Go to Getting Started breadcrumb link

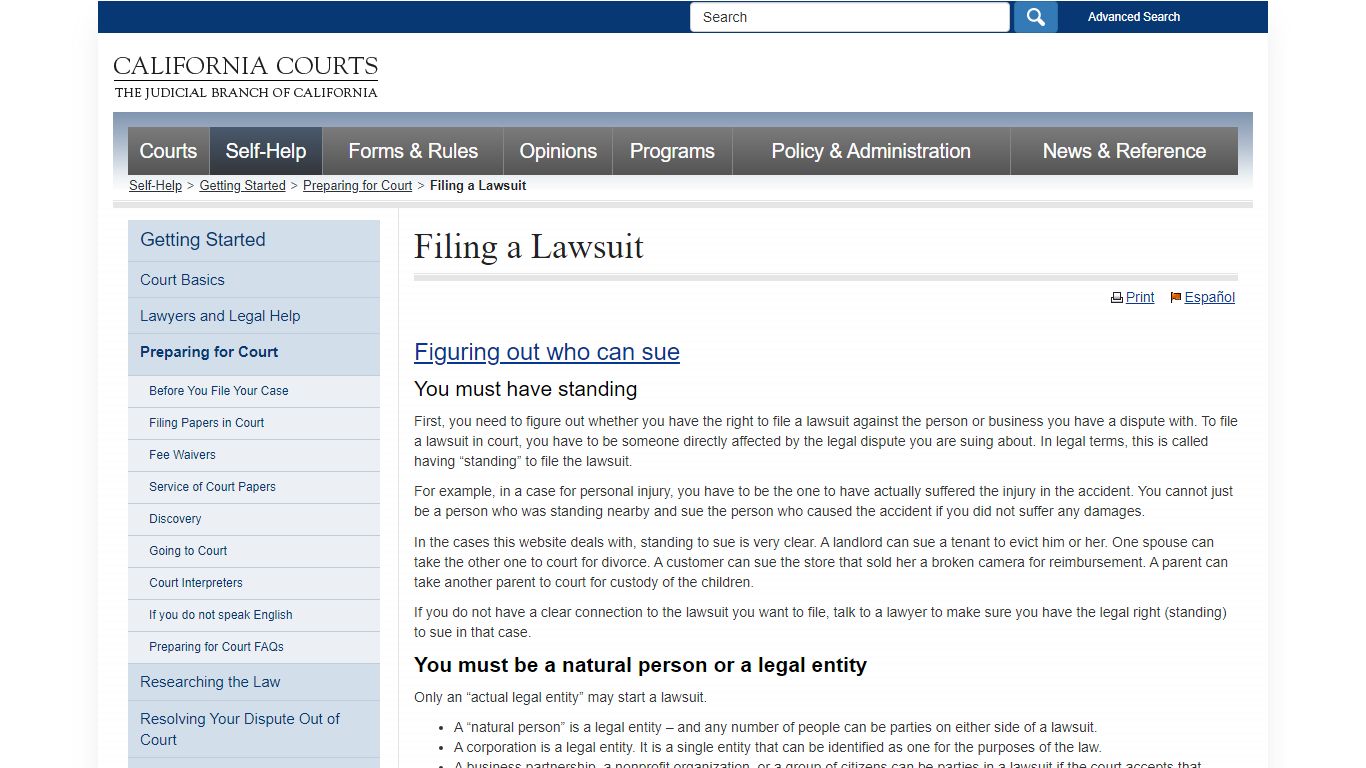click(x=242, y=186)
